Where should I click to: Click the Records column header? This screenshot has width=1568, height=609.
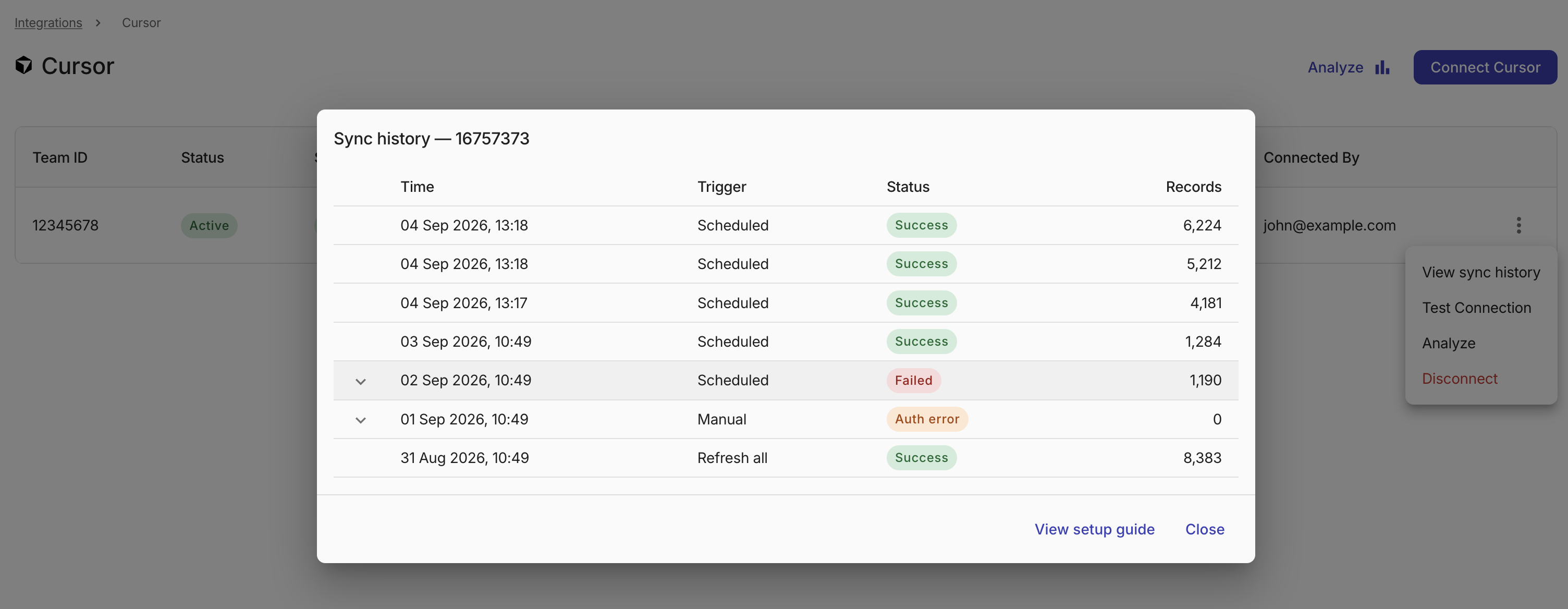pyautogui.click(x=1193, y=186)
